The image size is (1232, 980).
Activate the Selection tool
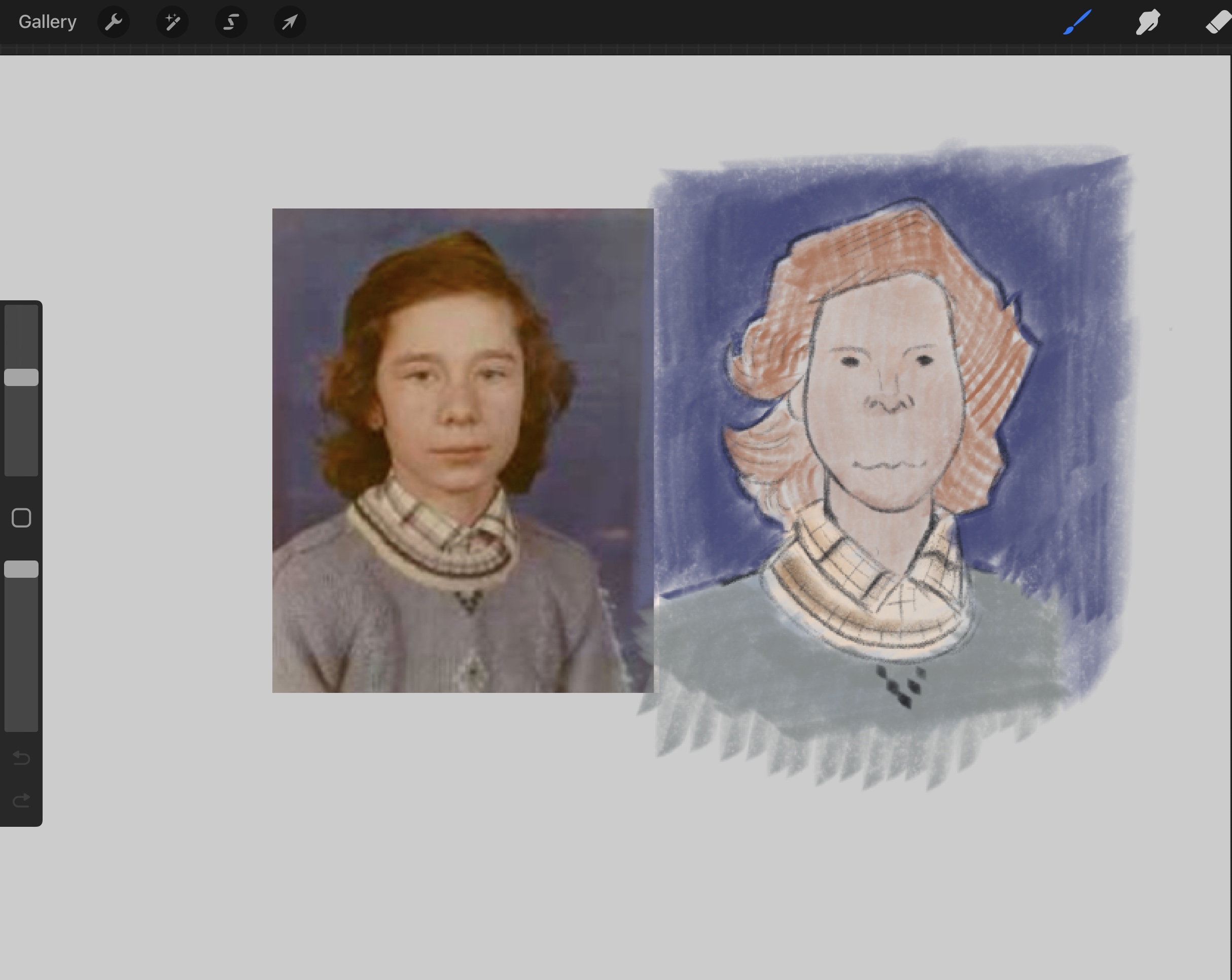[x=231, y=22]
